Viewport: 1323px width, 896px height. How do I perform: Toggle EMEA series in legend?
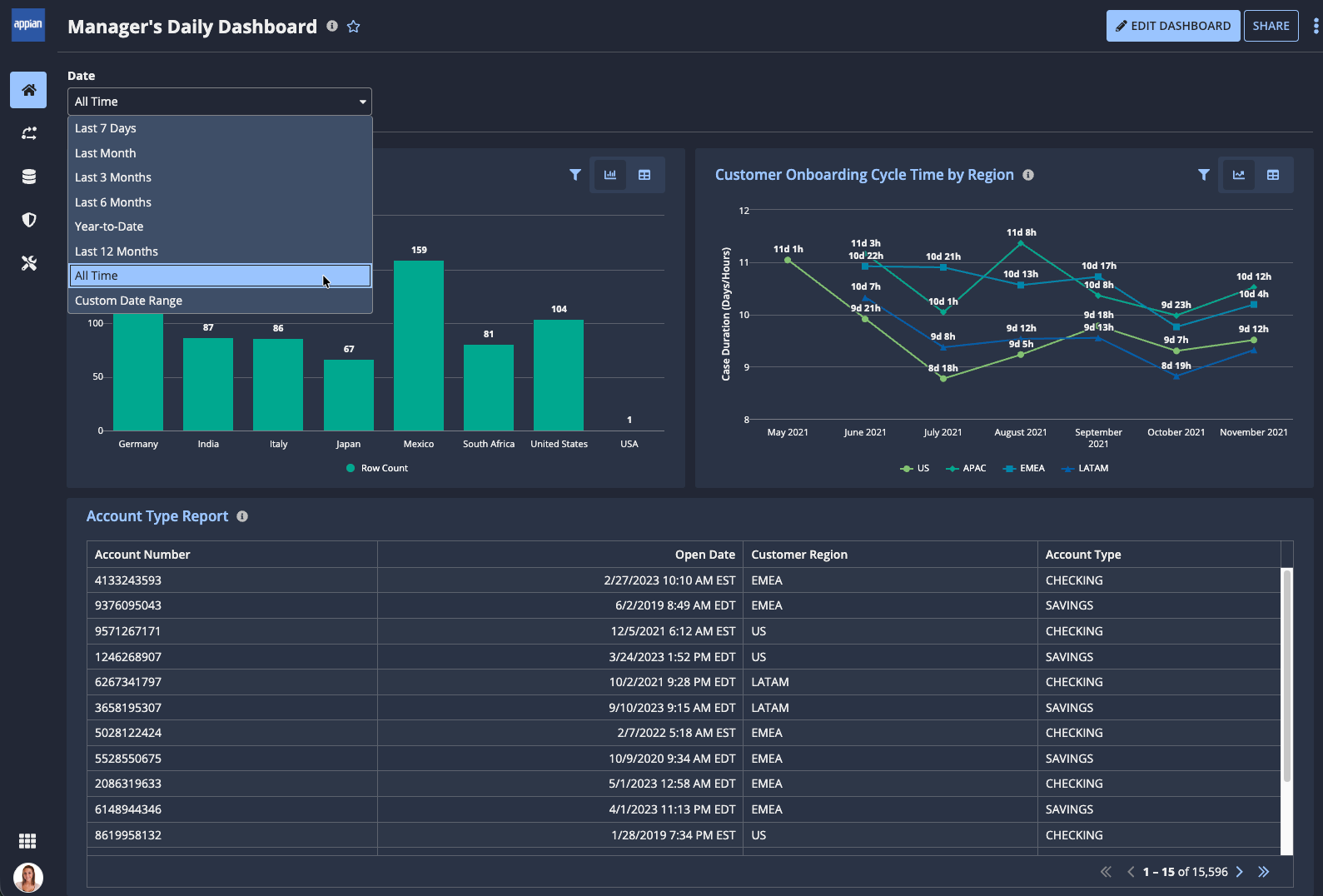click(1024, 468)
